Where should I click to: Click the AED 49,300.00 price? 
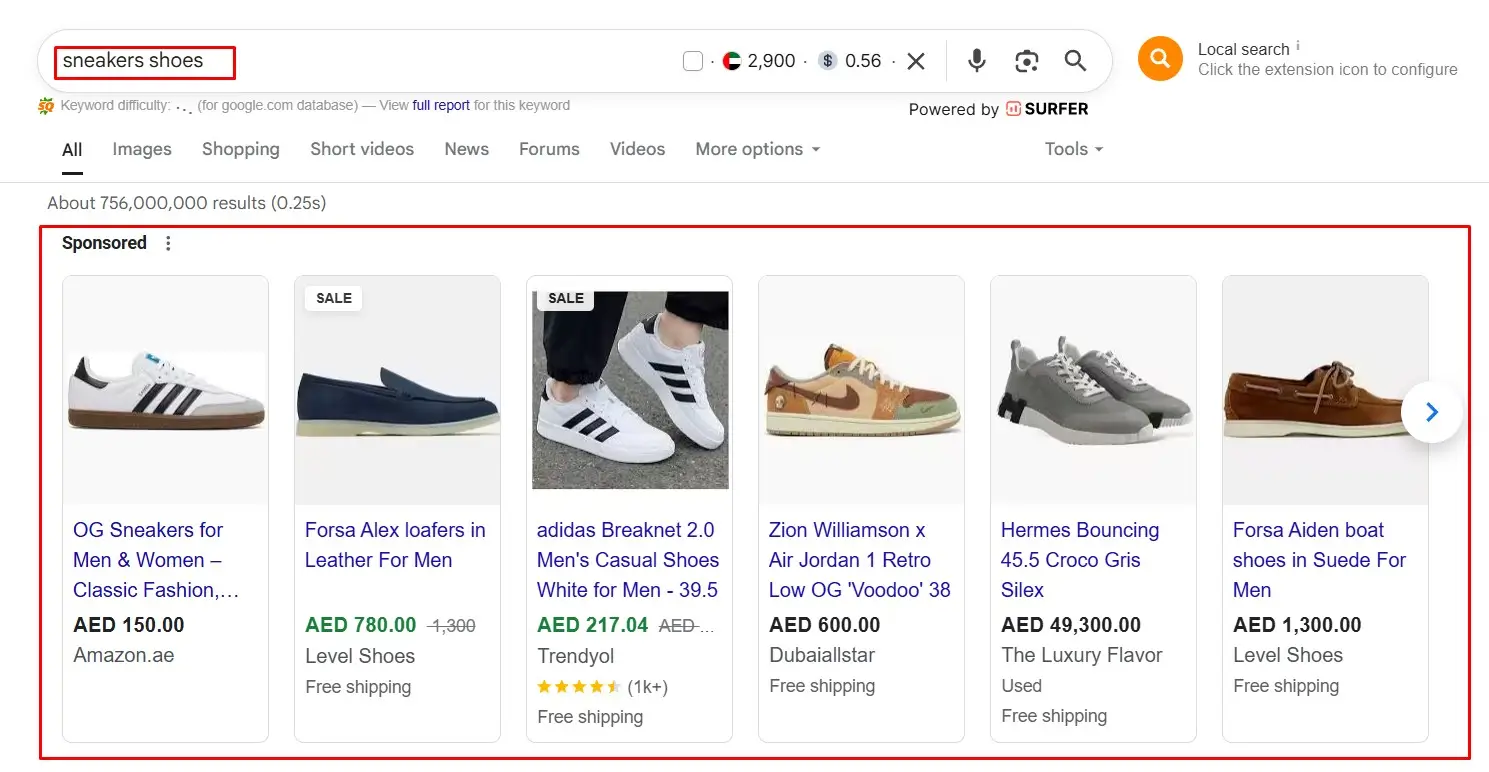[1071, 625]
